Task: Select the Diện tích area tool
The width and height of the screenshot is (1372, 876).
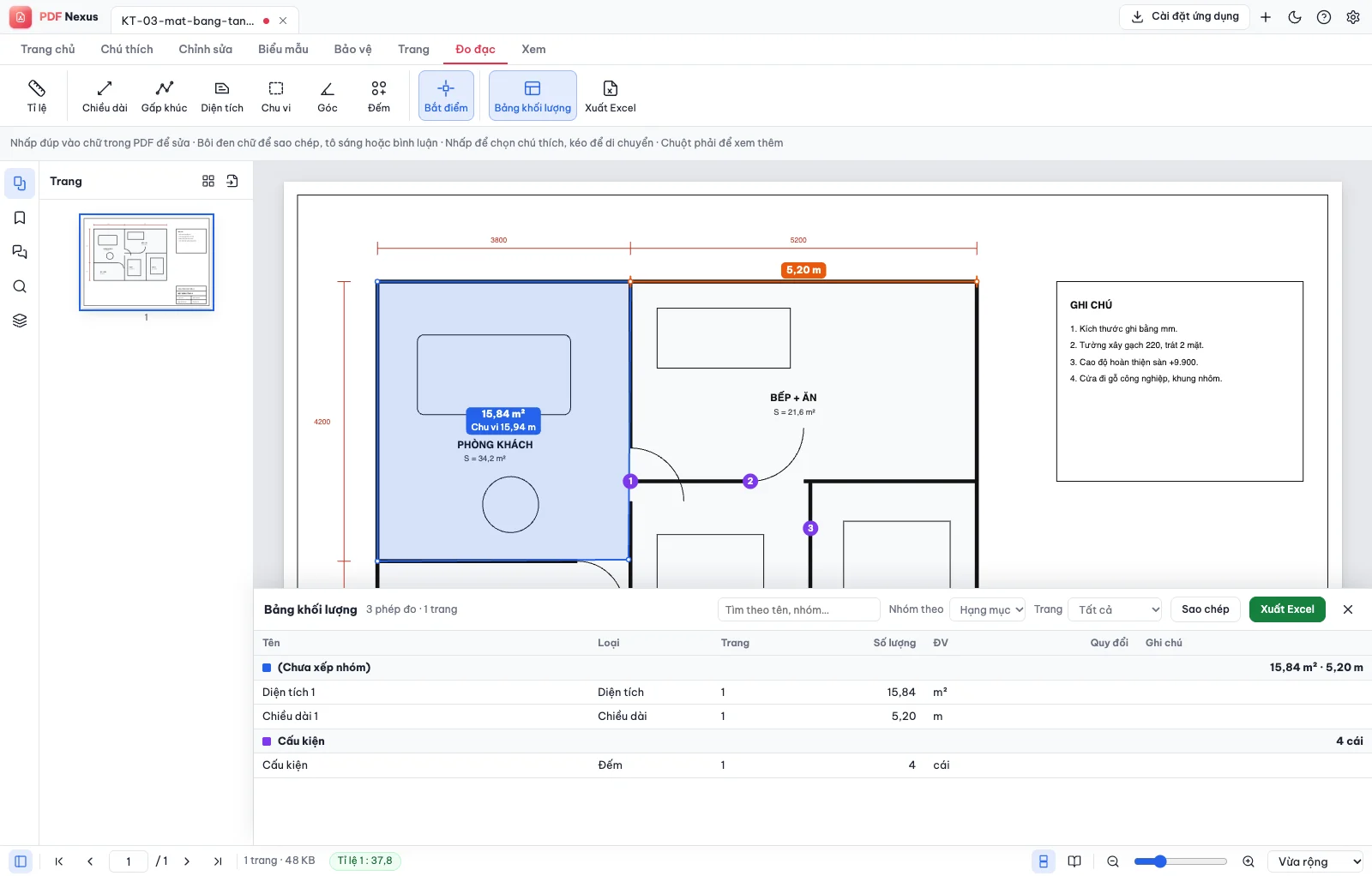Action: (222, 96)
